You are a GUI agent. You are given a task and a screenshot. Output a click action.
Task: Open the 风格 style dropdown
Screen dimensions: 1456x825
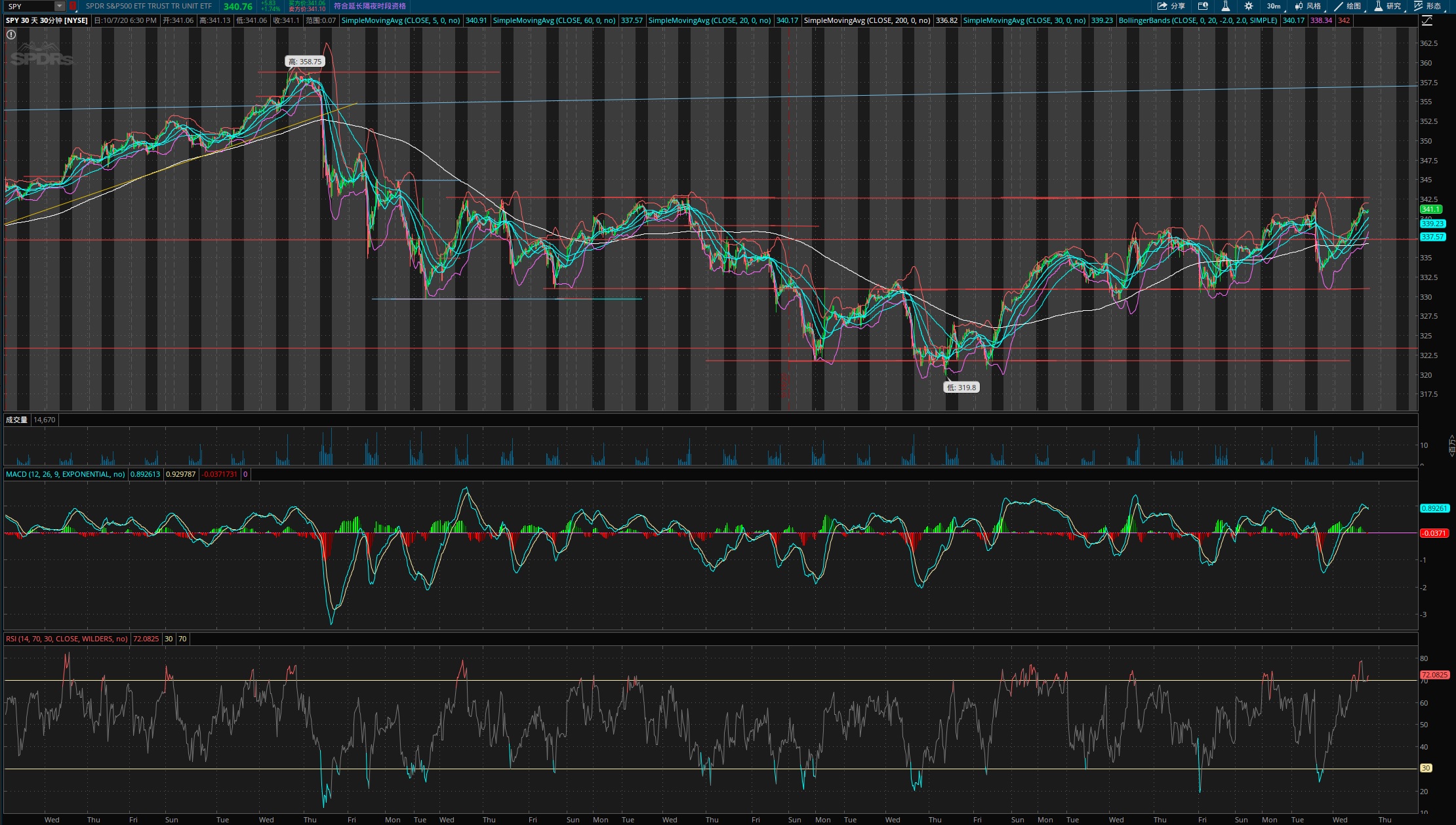pos(1308,6)
